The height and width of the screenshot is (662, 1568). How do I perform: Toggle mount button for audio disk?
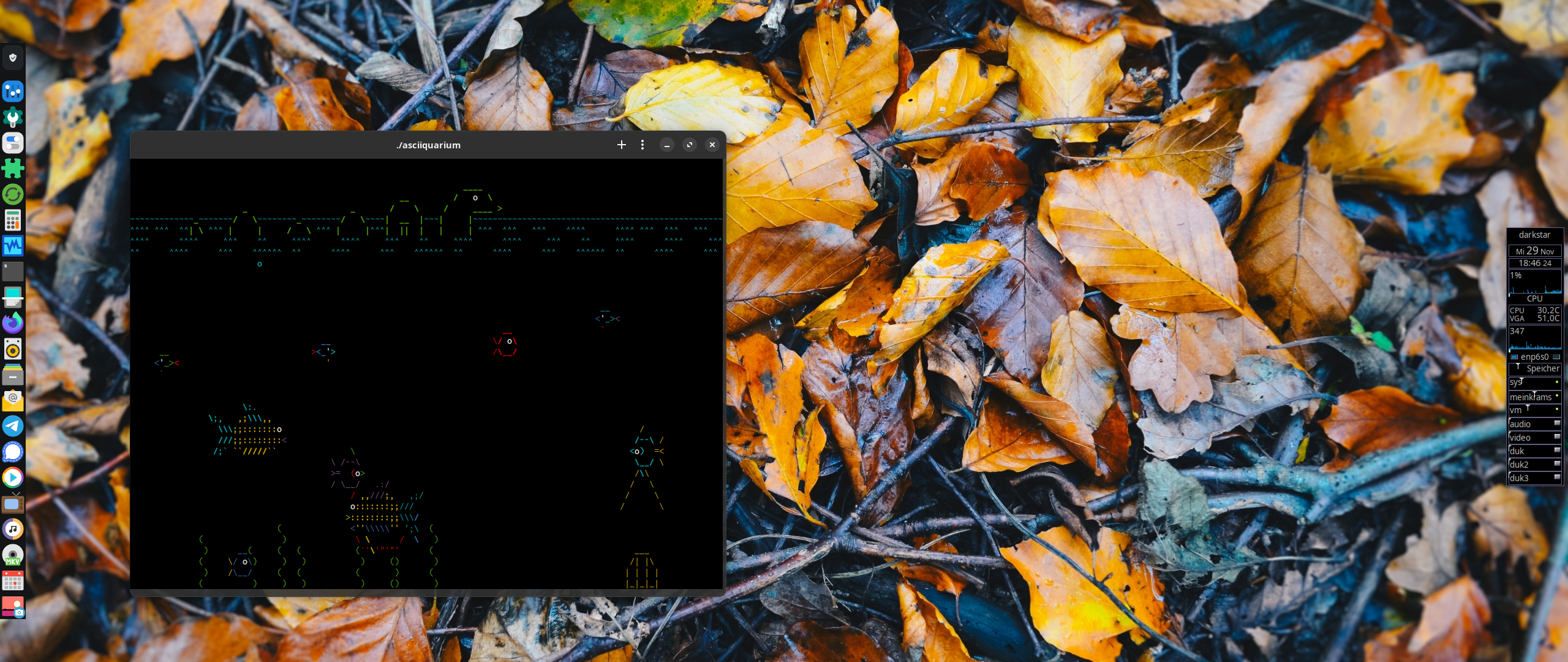1556,424
